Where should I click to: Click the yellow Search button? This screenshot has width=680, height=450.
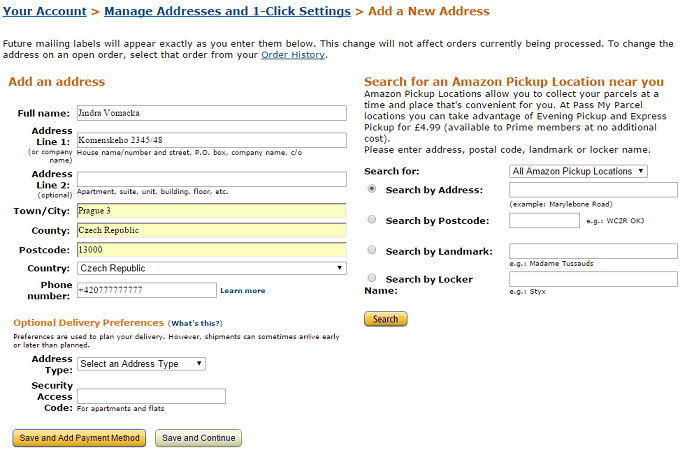(386, 319)
